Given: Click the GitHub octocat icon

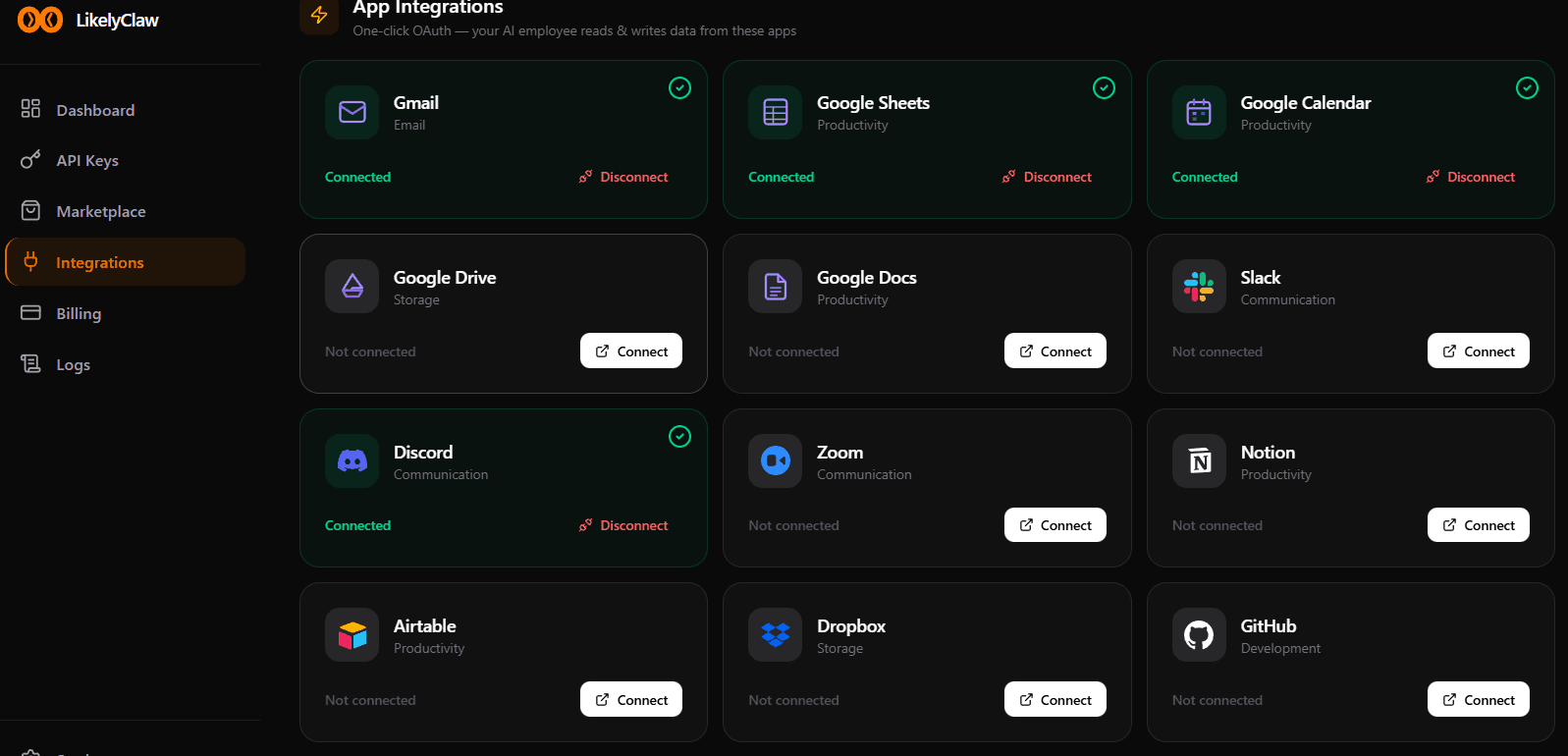Looking at the screenshot, I should pyautogui.click(x=1199, y=634).
